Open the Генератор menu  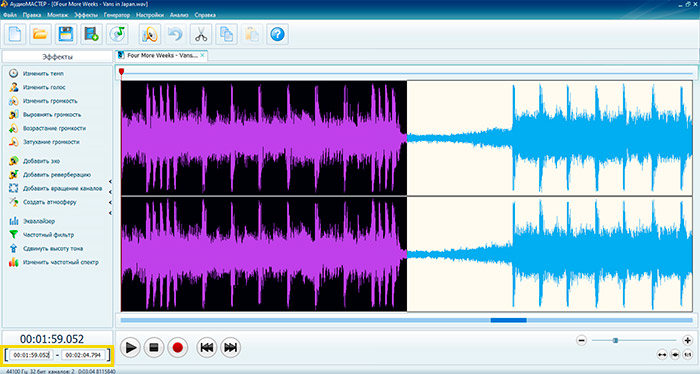click(117, 15)
